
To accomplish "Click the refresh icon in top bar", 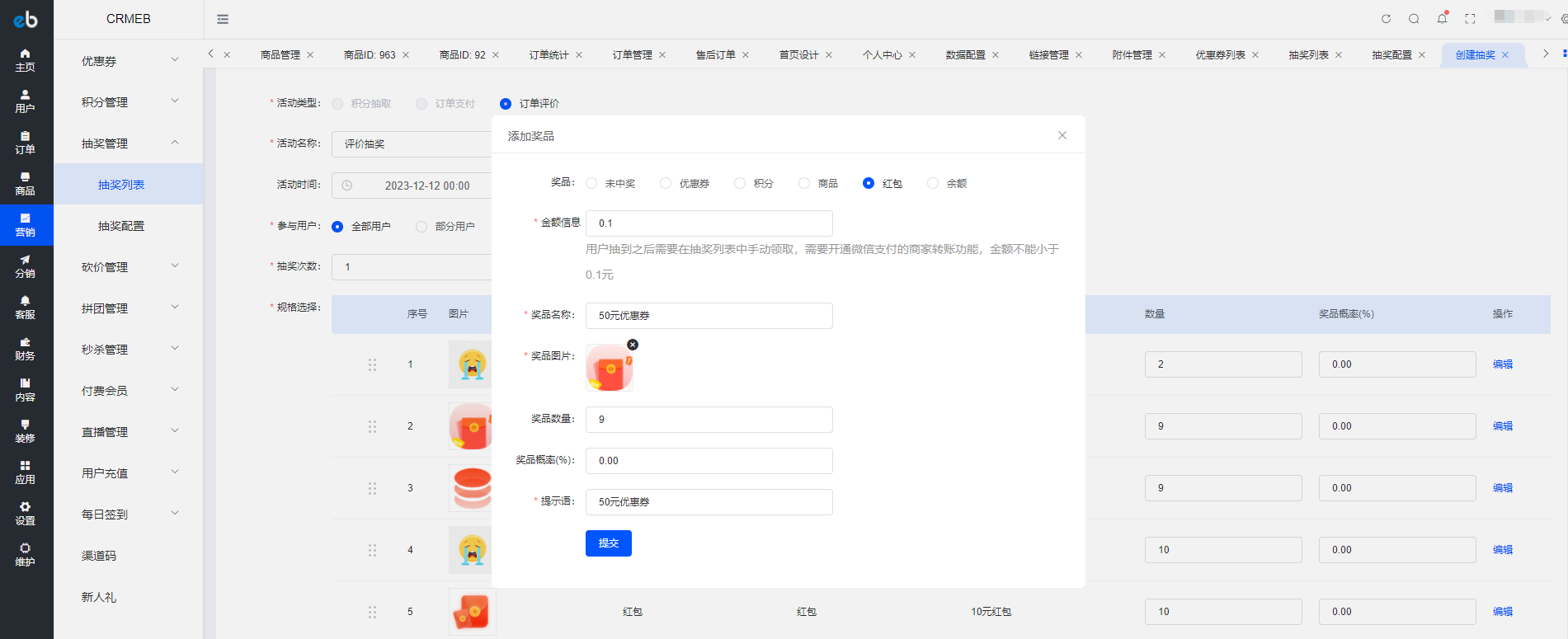I will click(x=1386, y=19).
